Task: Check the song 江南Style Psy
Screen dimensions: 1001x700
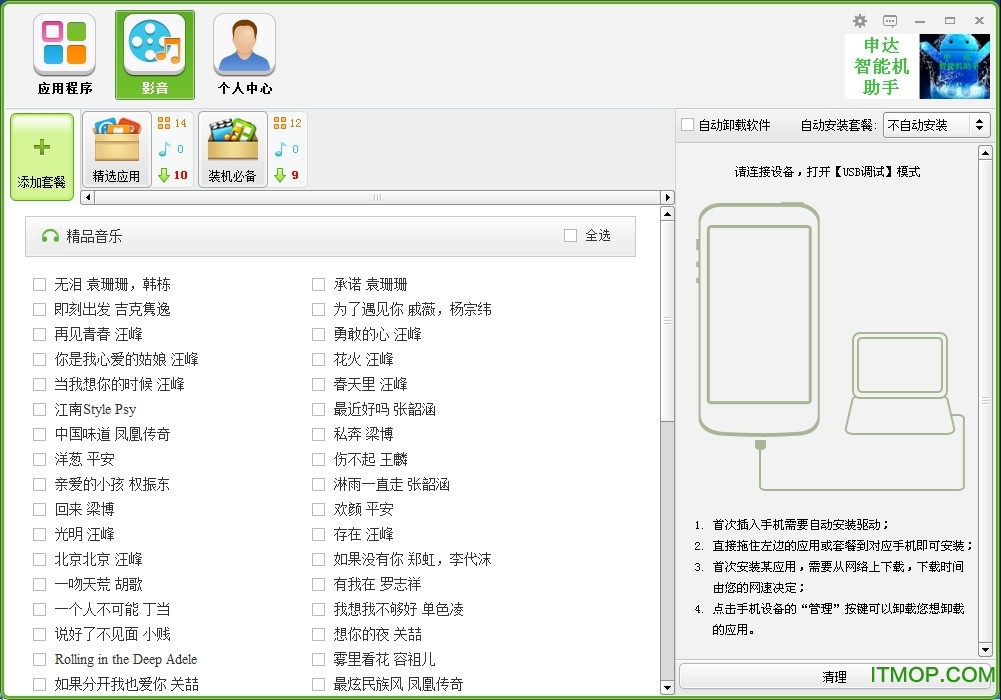Action: 40,409
